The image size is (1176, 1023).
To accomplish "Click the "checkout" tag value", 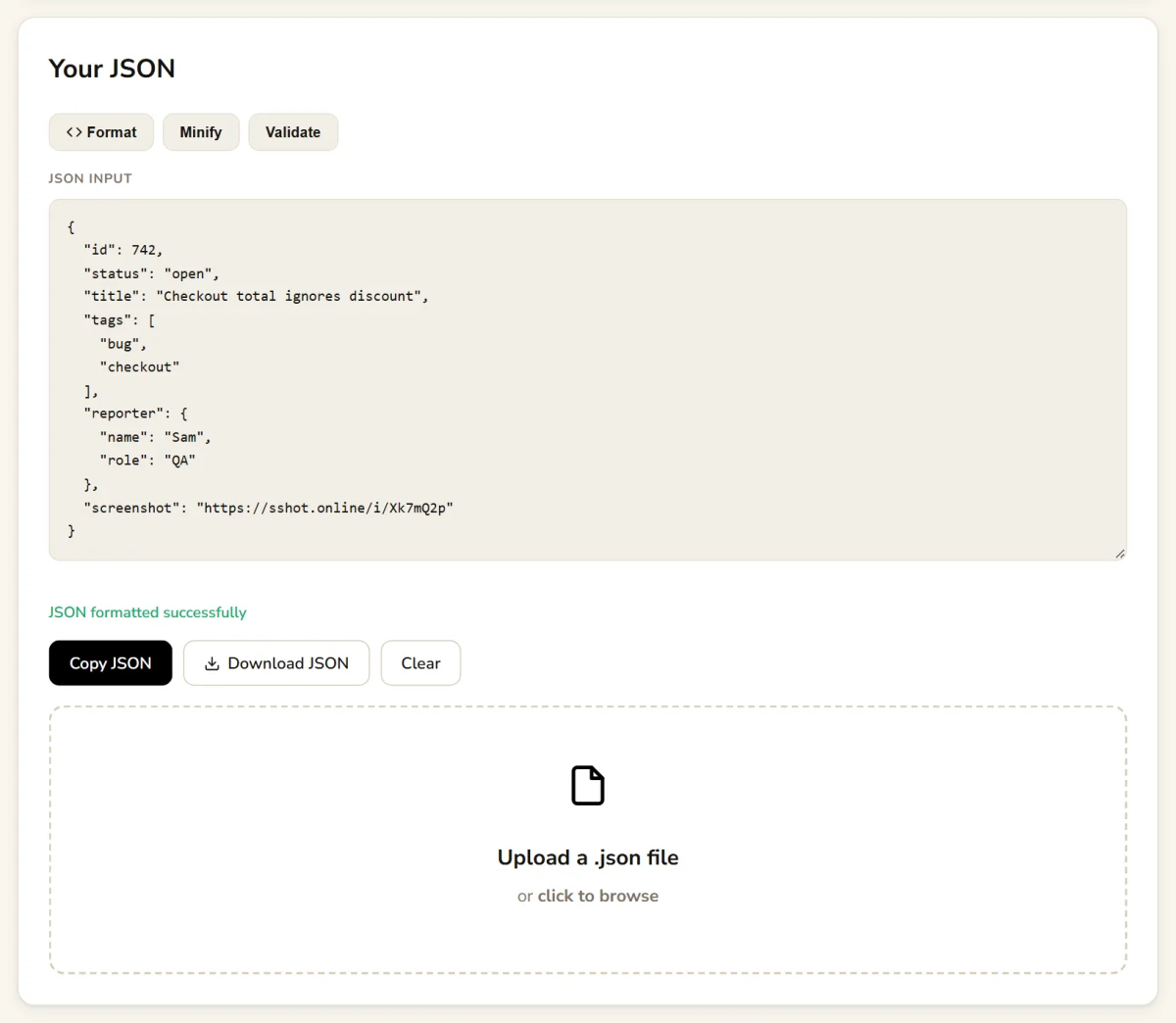I will pyautogui.click(x=139, y=366).
